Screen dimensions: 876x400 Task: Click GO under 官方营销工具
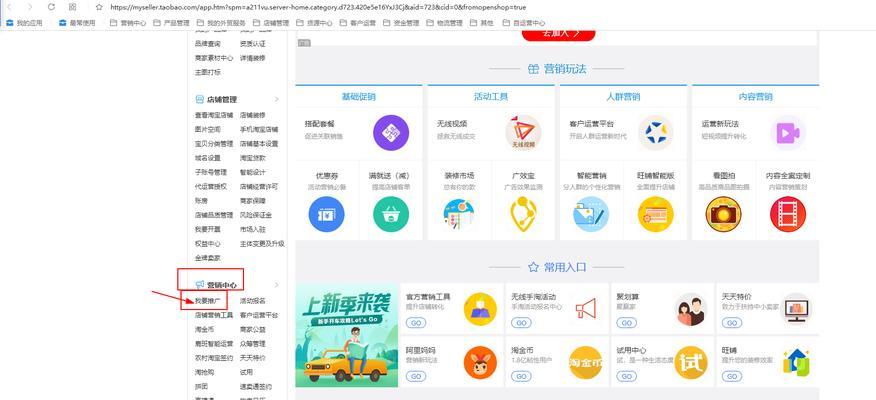416,323
